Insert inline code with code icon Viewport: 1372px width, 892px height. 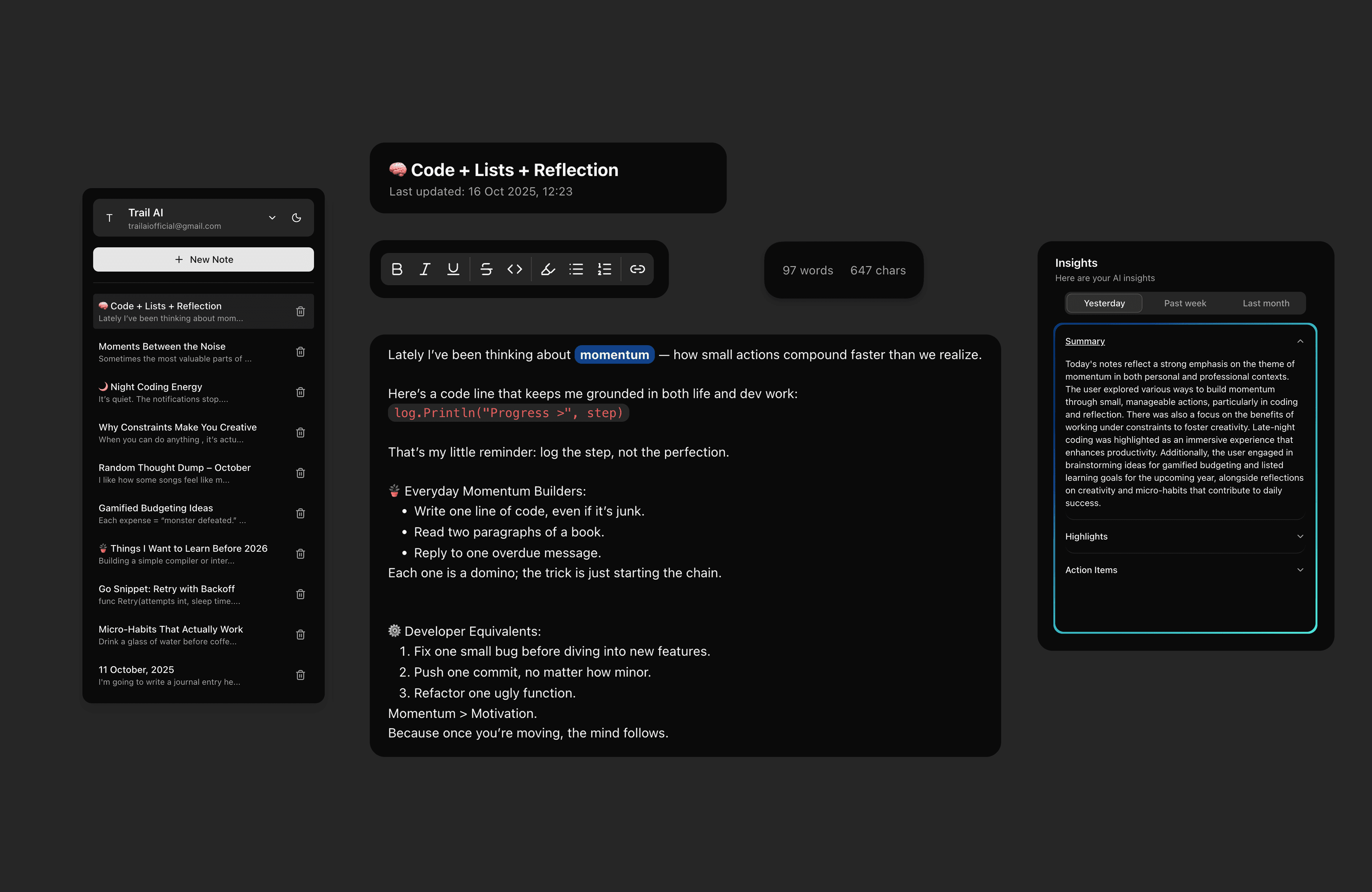click(514, 269)
